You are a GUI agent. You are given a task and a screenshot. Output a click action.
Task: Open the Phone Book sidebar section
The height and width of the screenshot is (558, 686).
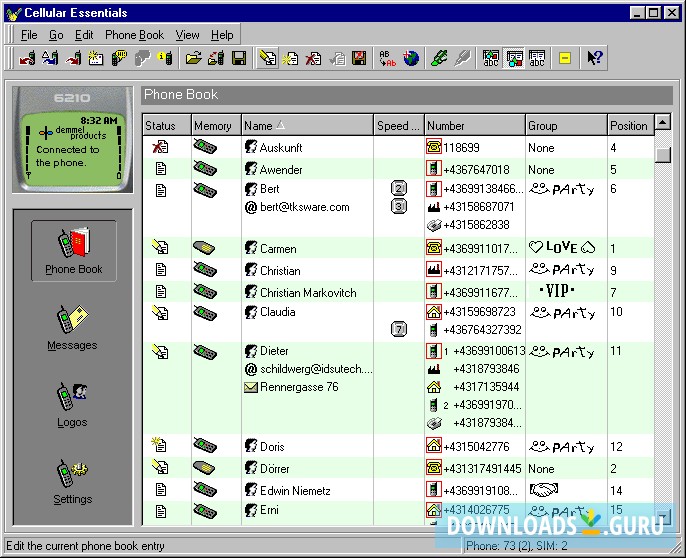point(72,251)
